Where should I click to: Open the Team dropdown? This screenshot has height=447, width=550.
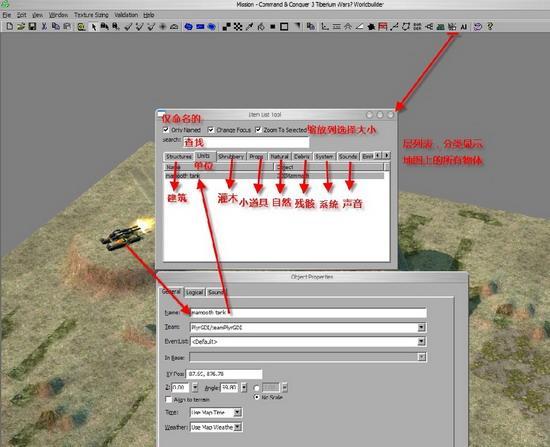(422, 327)
